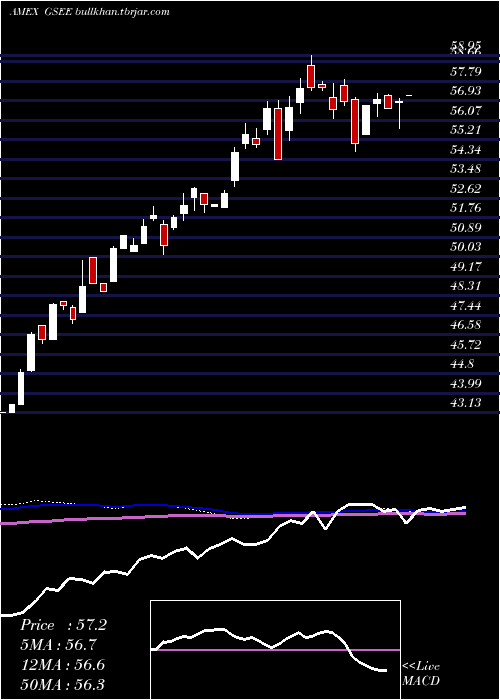Select the 52.62 price axis label
This screenshot has width=500, height=700.
click(x=466, y=189)
